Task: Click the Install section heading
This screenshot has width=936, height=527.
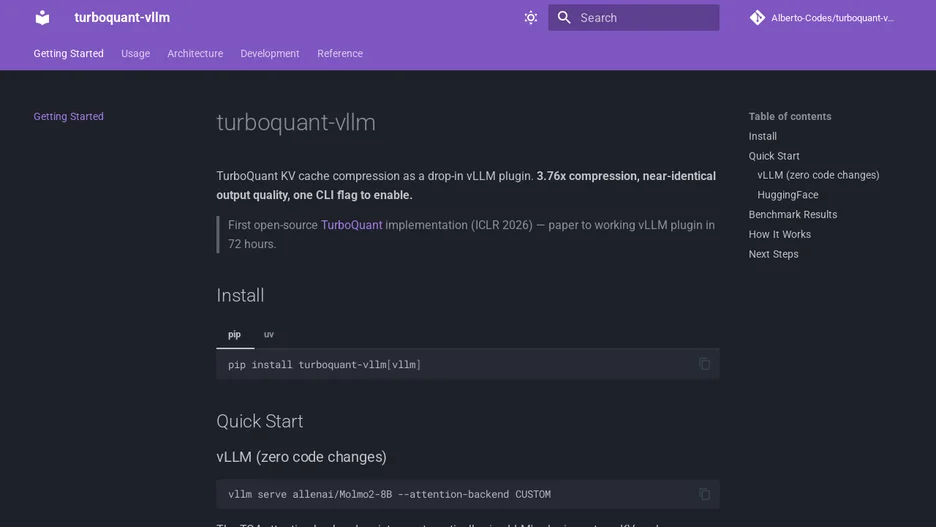Action: point(240,295)
